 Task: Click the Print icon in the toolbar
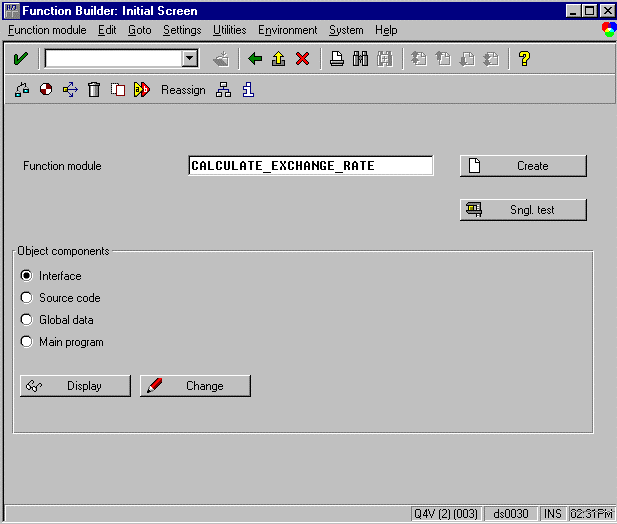point(337,59)
